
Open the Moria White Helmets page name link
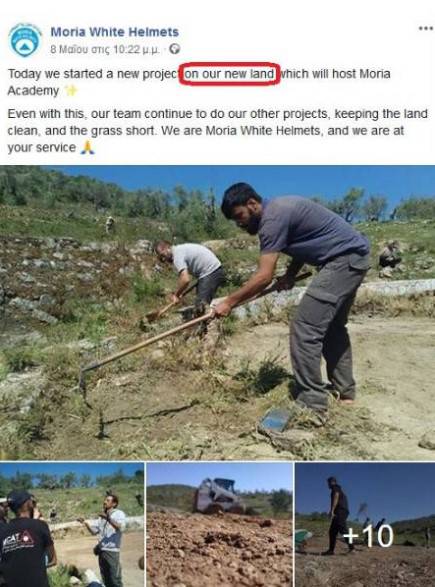pos(115,32)
